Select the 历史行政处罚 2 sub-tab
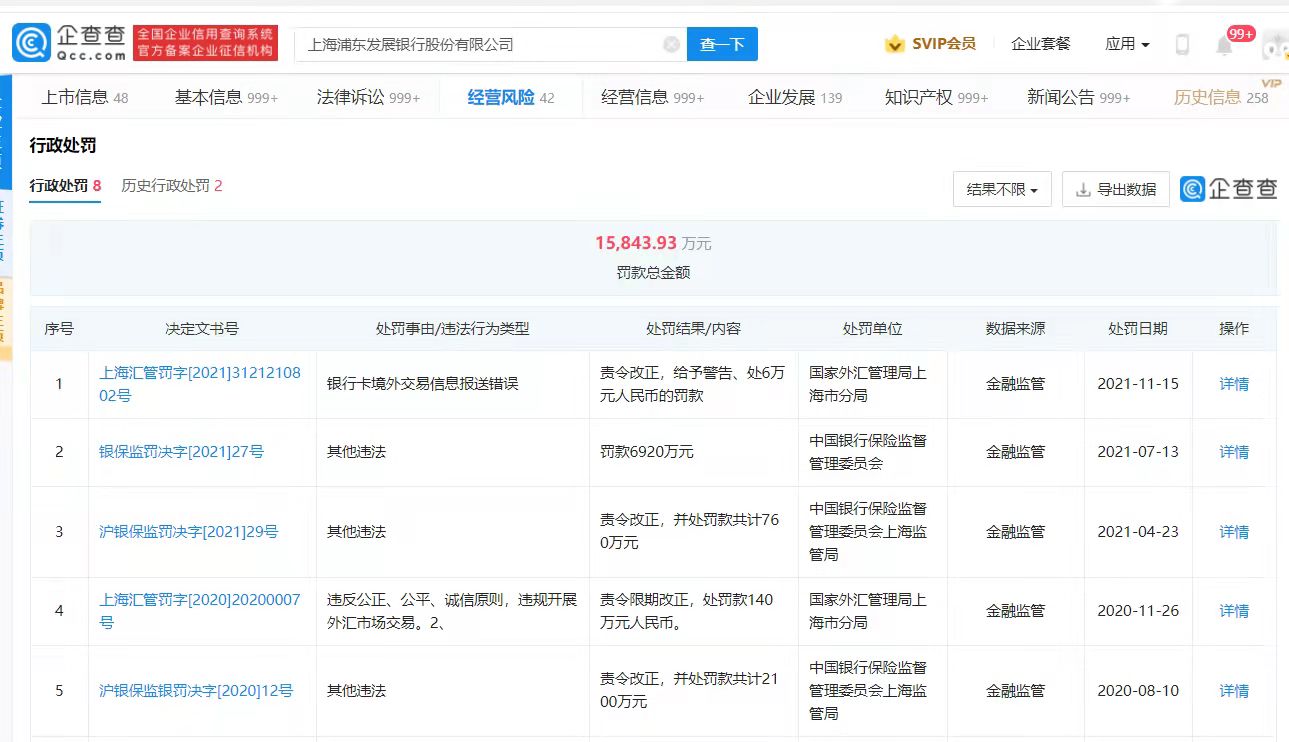The image size is (1289, 742). pos(172,186)
